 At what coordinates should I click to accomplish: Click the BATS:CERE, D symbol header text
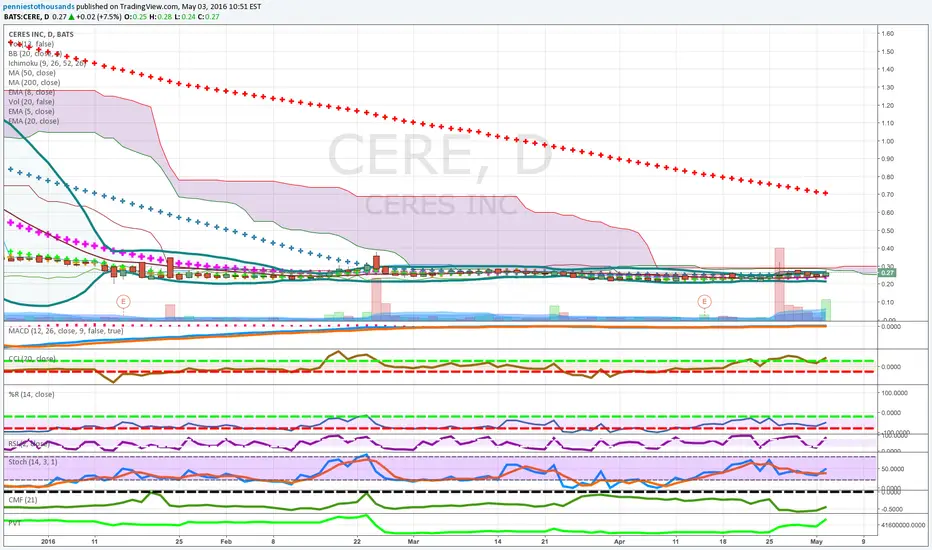click(x=27, y=17)
